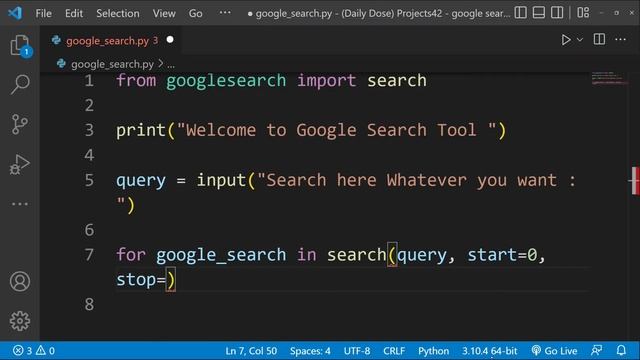Expand the Run button dropdown arrow
The height and width of the screenshot is (360, 640).
coord(580,40)
